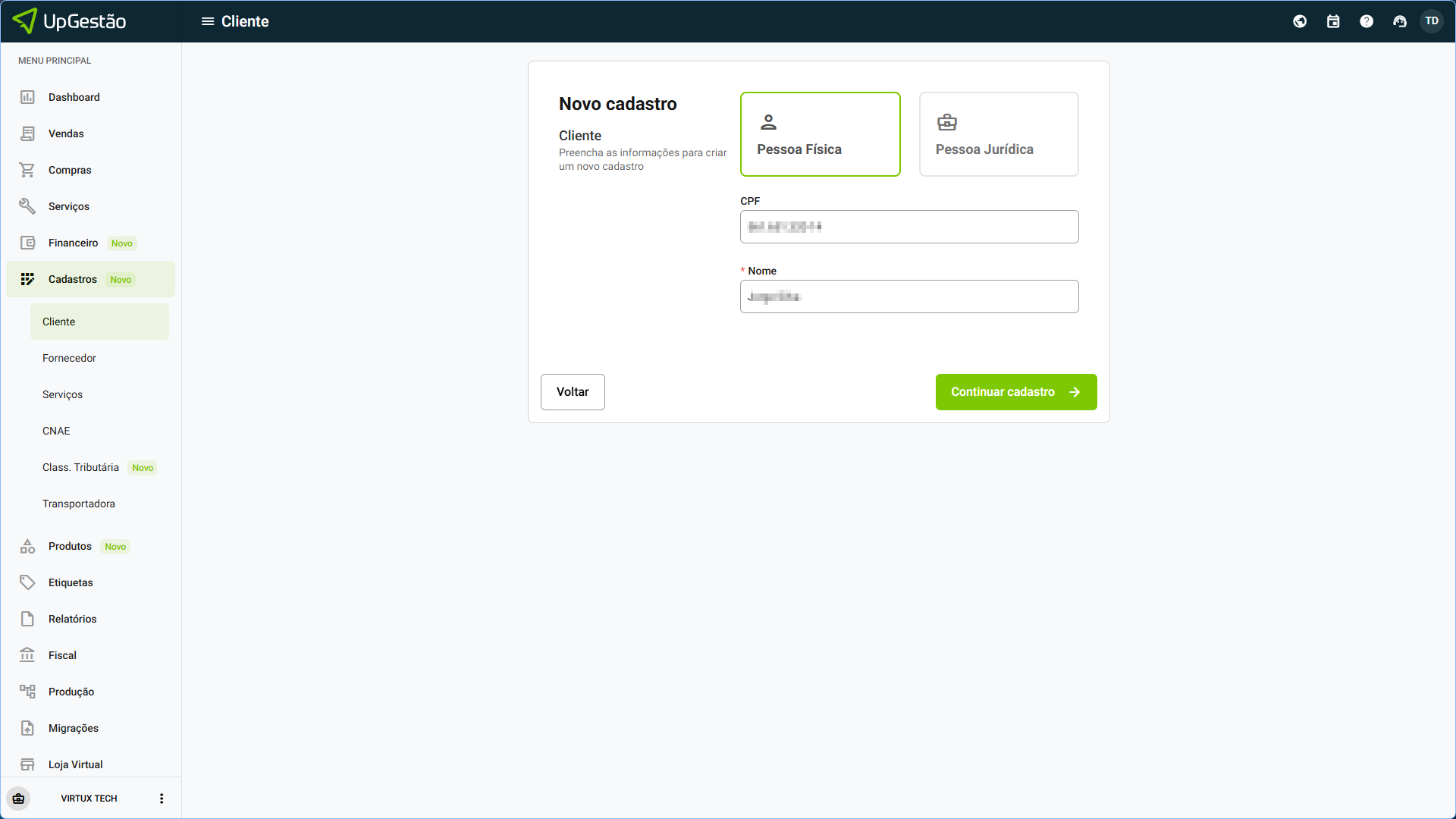Image resolution: width=1456 pixels, height=819 pixels.
Task: Select the Pessoa Jurídica option card
Action: 999,134
